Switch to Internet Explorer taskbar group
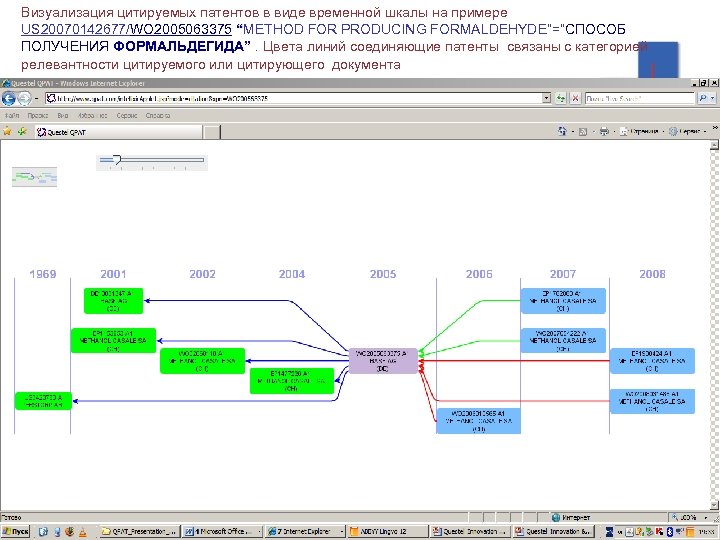This screenshot has height=540, width=720. (x=305, y=532)
